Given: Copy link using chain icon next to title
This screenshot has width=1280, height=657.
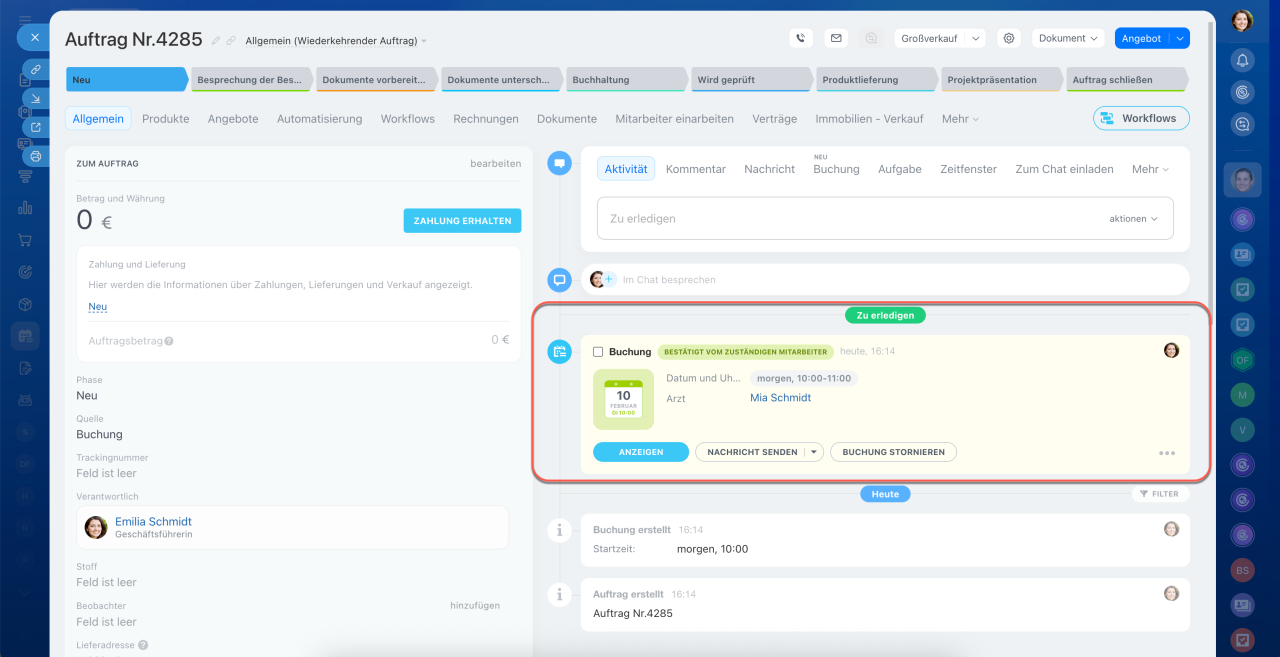Looking at the screenshot, I should tap(231, 41).
